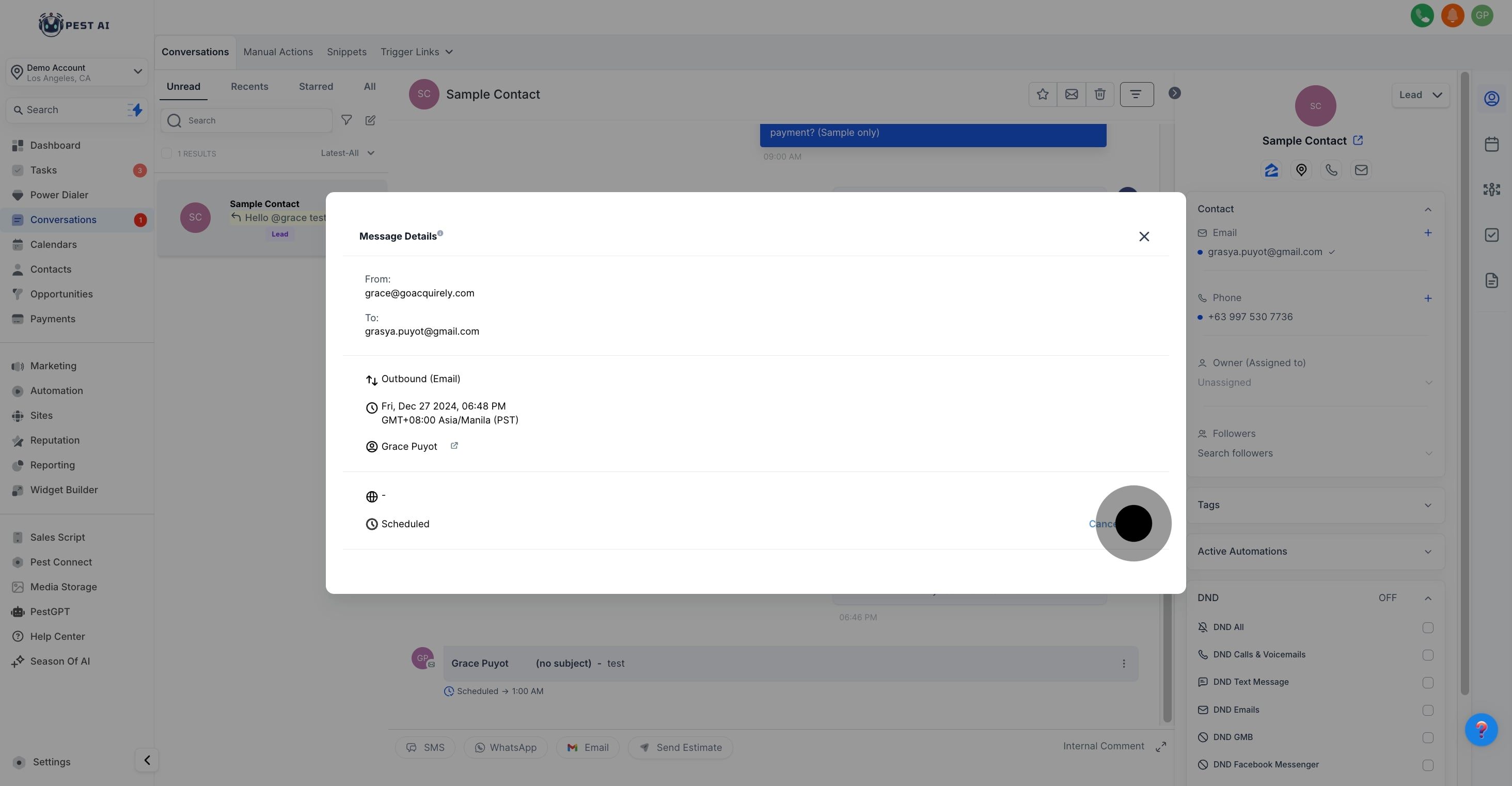The height and width of the screenshot is (786, 1512).
Task: Open conversation filter funnel icon
Action: (346, 120)
